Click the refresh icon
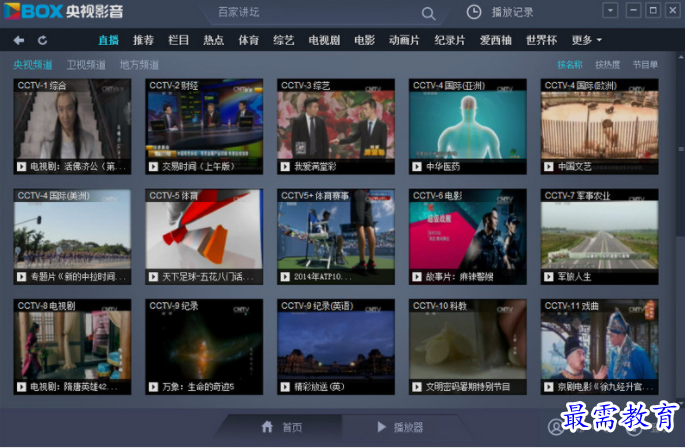Screen dimensions: 685x448 click(42, 41)
